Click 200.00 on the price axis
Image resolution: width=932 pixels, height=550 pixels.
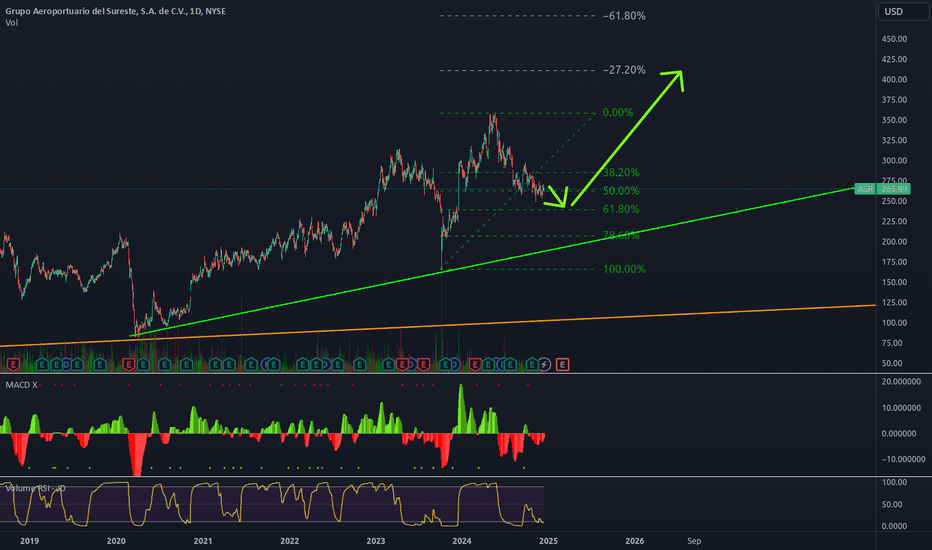click(895, 242)
